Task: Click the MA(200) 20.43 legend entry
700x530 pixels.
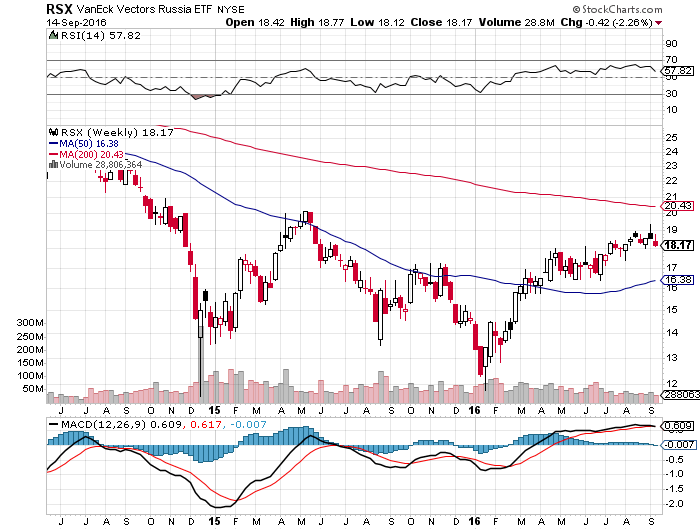Action: [86, 154]
